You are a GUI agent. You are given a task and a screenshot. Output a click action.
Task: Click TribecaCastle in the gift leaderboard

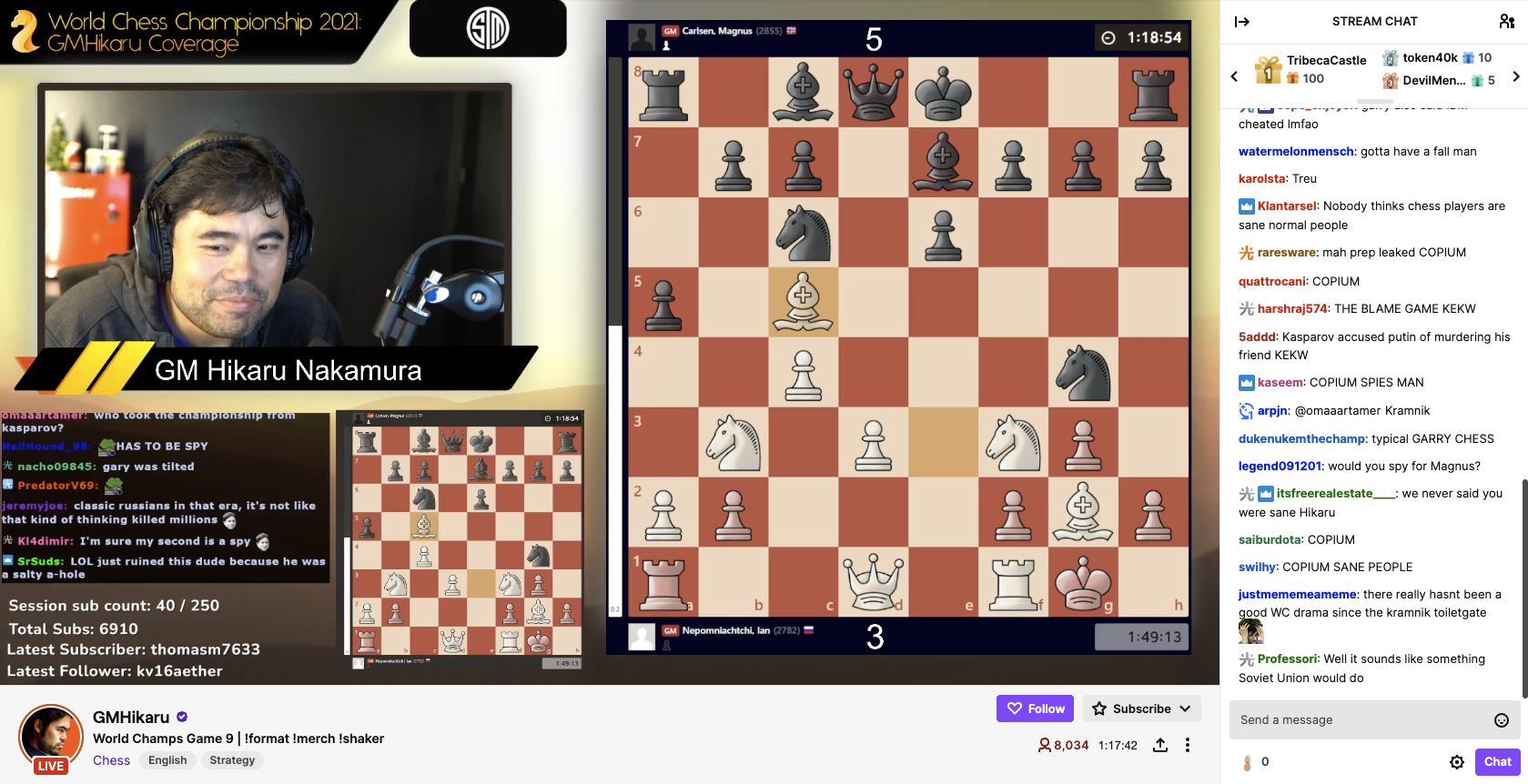coord(1326,60)
